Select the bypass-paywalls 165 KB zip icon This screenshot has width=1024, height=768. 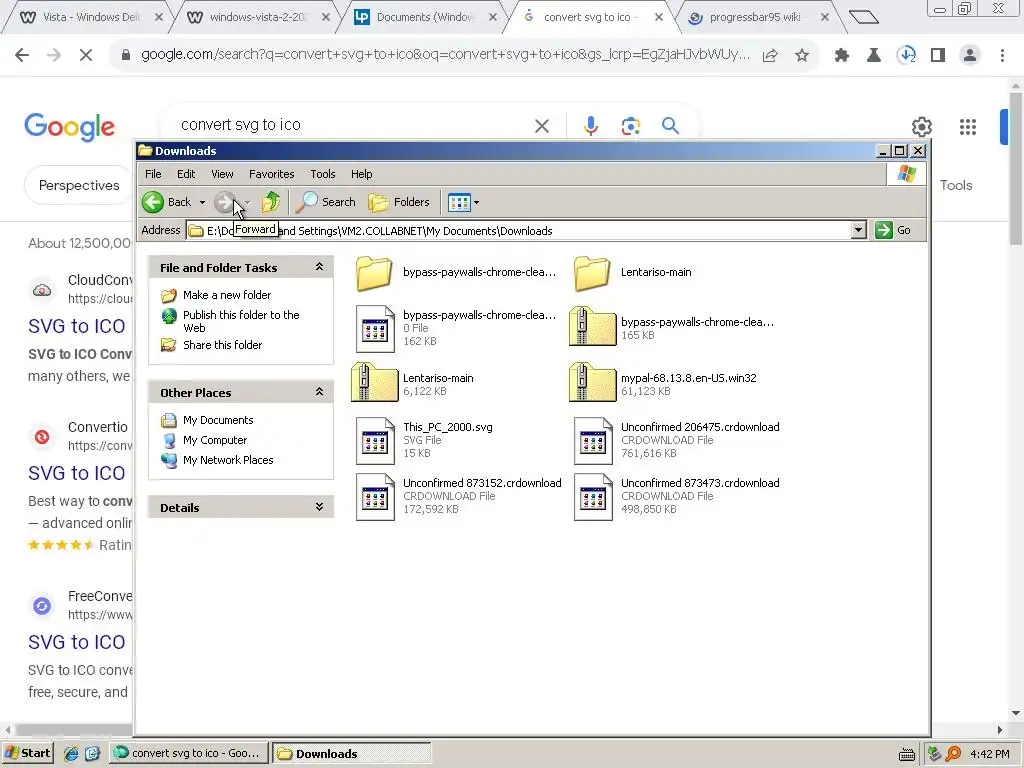coord(592,326)
